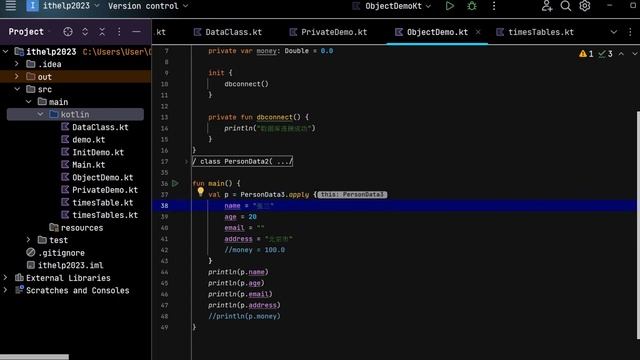Select ithelp2023.iml file
The image size is (640, 360).
pos(65,265)
